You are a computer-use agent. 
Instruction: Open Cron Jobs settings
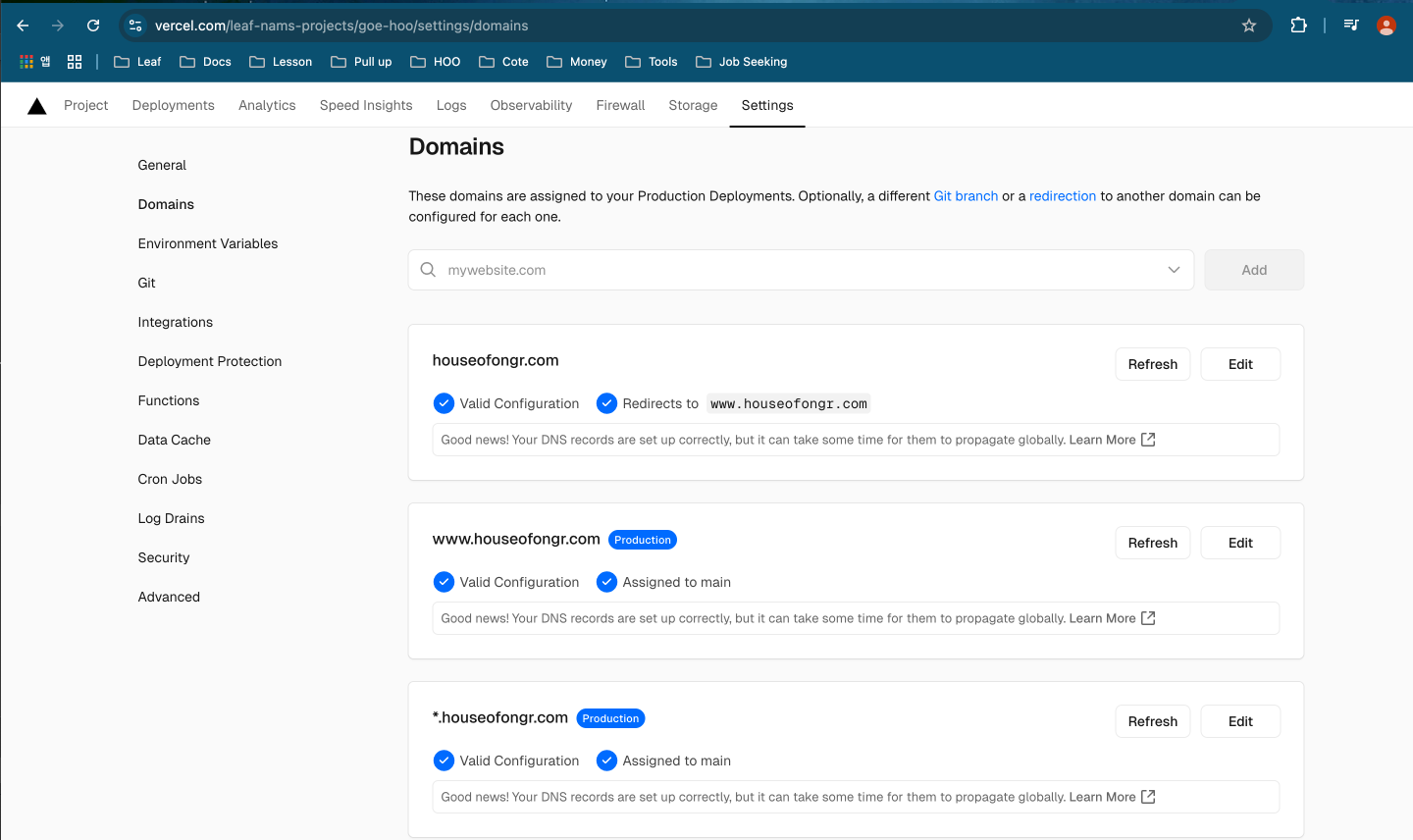pos(170,479)
